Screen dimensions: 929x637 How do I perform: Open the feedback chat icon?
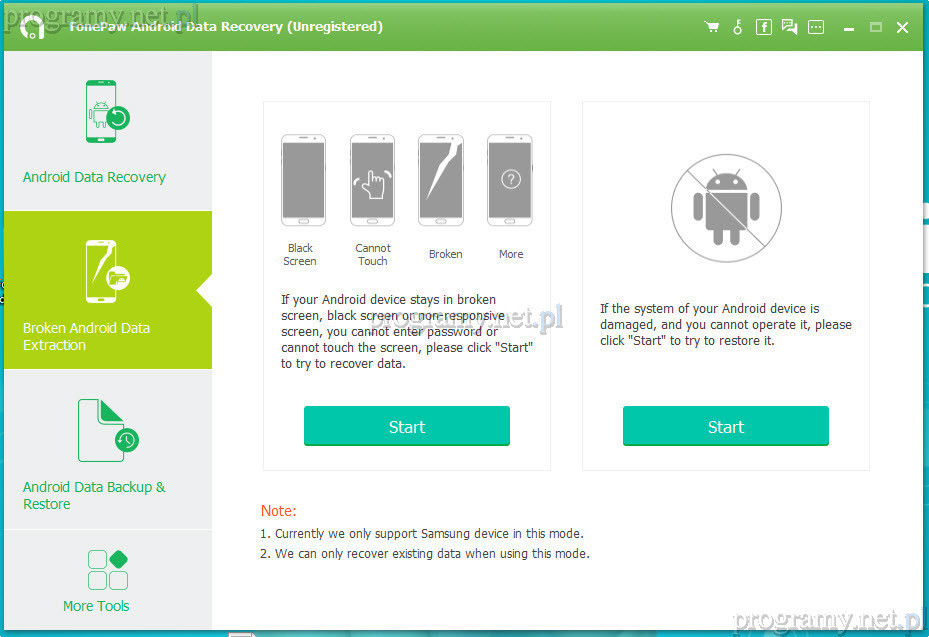click(789, 27)
